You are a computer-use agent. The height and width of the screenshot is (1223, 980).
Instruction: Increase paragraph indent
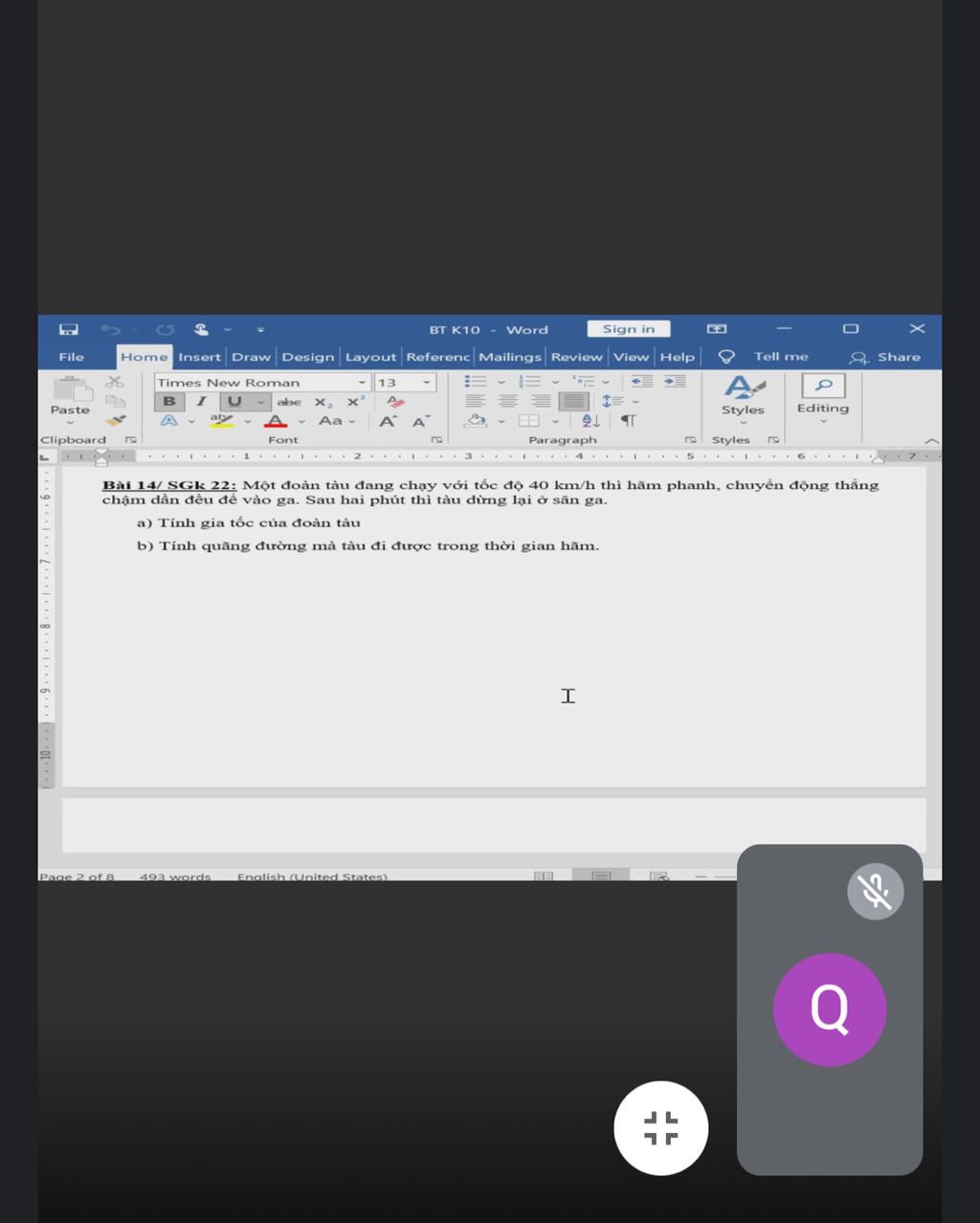point(675,381)
